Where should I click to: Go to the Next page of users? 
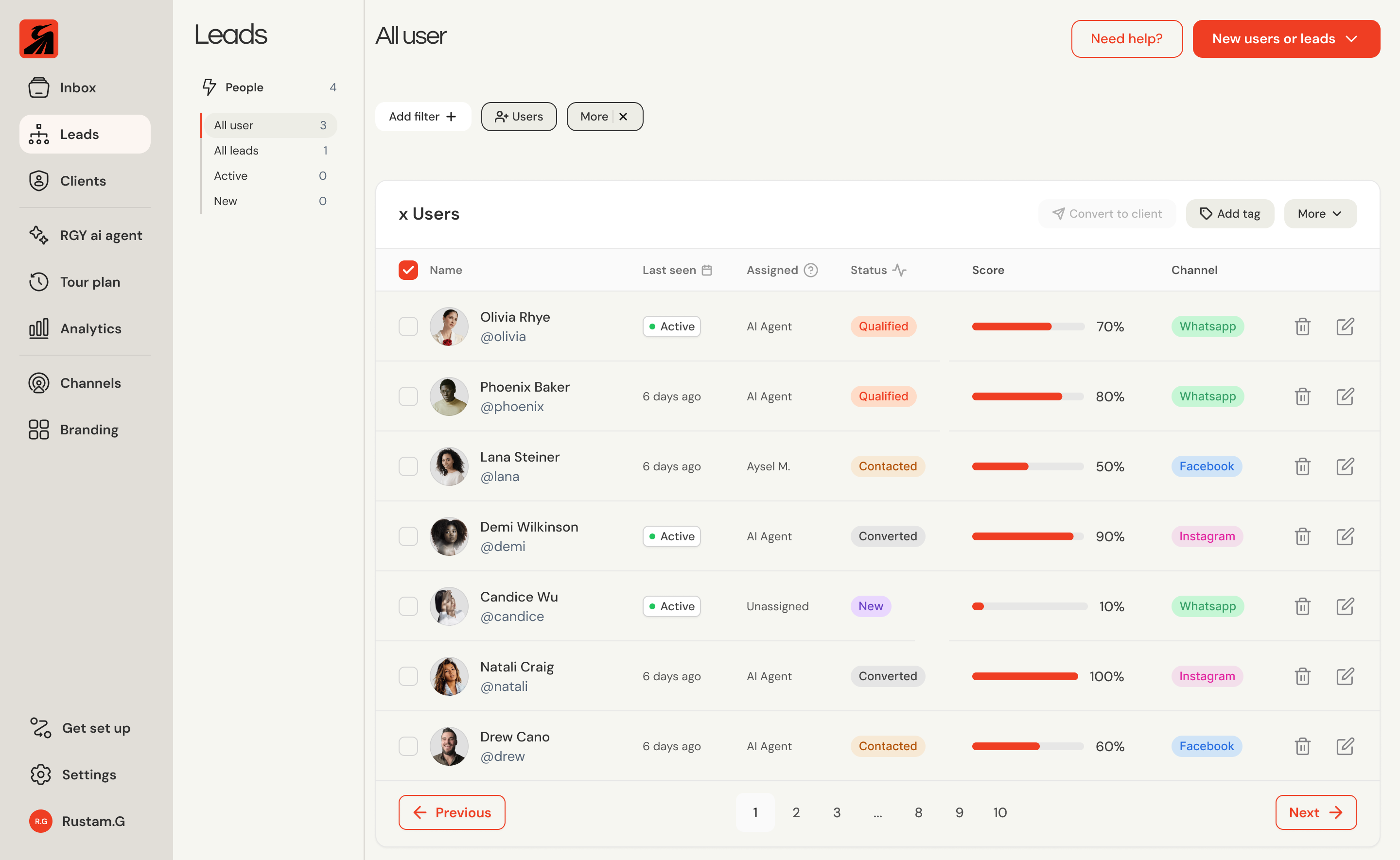pyautogui.click(x=1315, y=812)
